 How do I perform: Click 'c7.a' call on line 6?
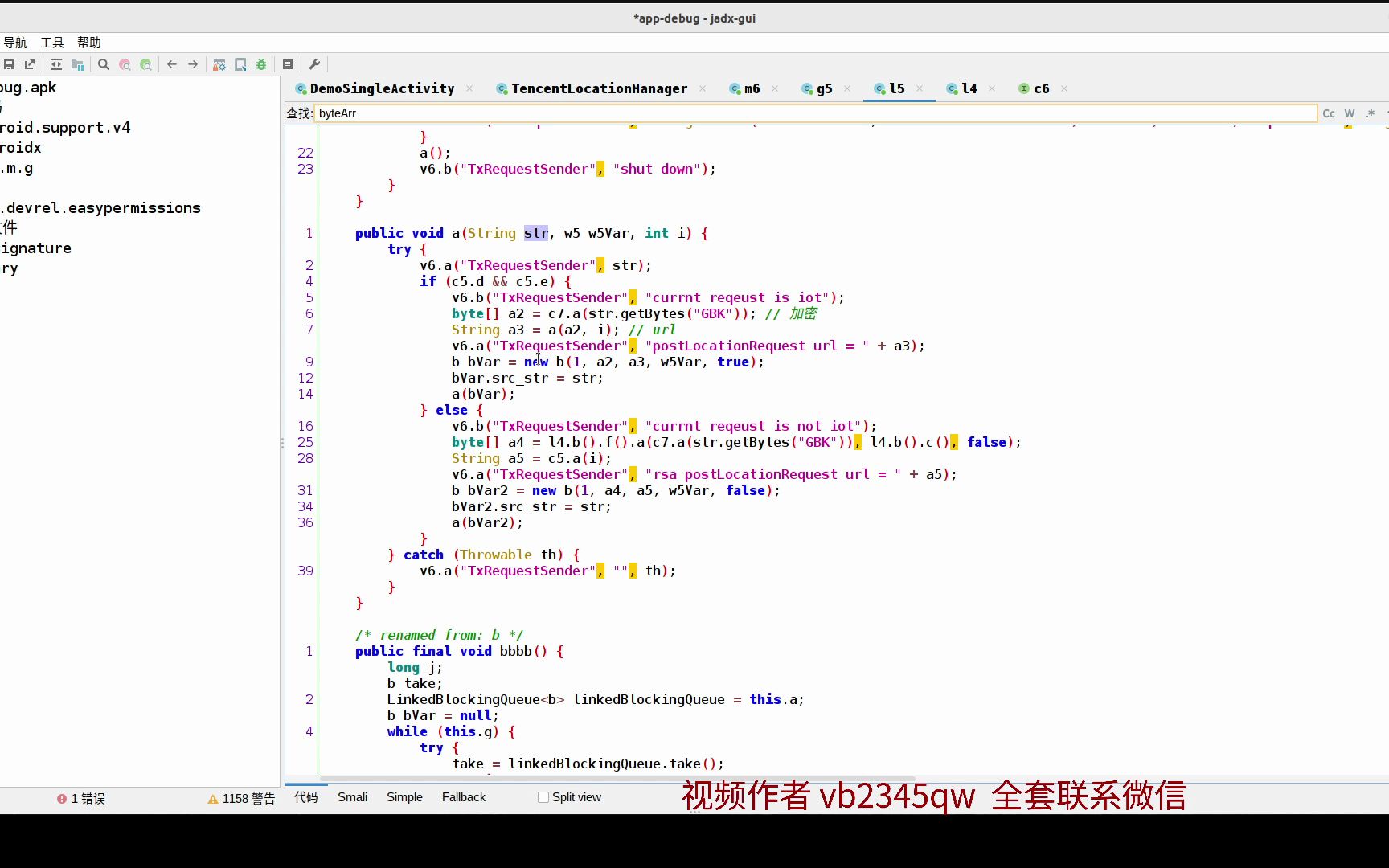pos(563,313)
